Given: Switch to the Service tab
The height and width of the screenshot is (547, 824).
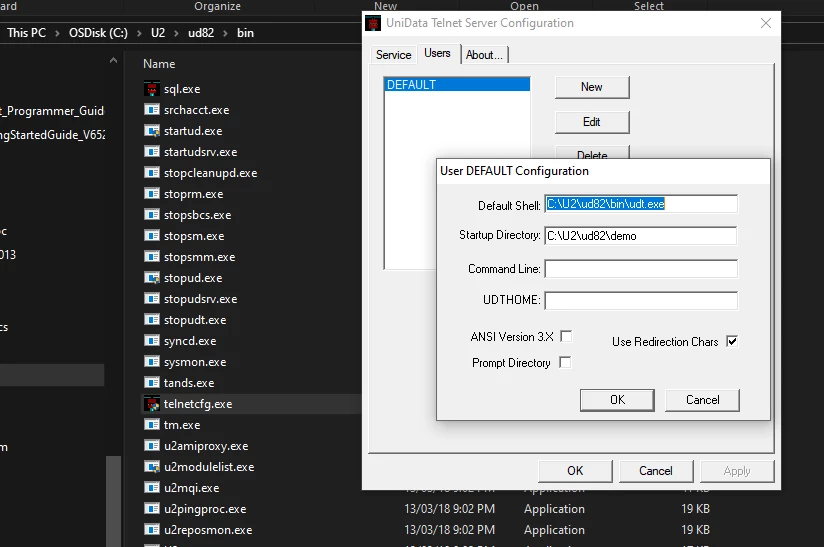Looking at the screenshot, I should tap(394, 55).
